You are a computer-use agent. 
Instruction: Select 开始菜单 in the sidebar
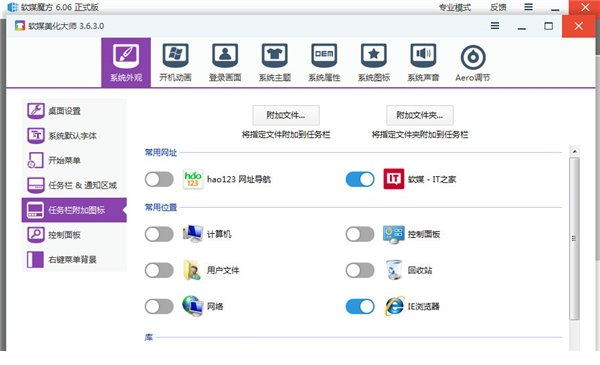pyautogui.click(x=74, y=160)
